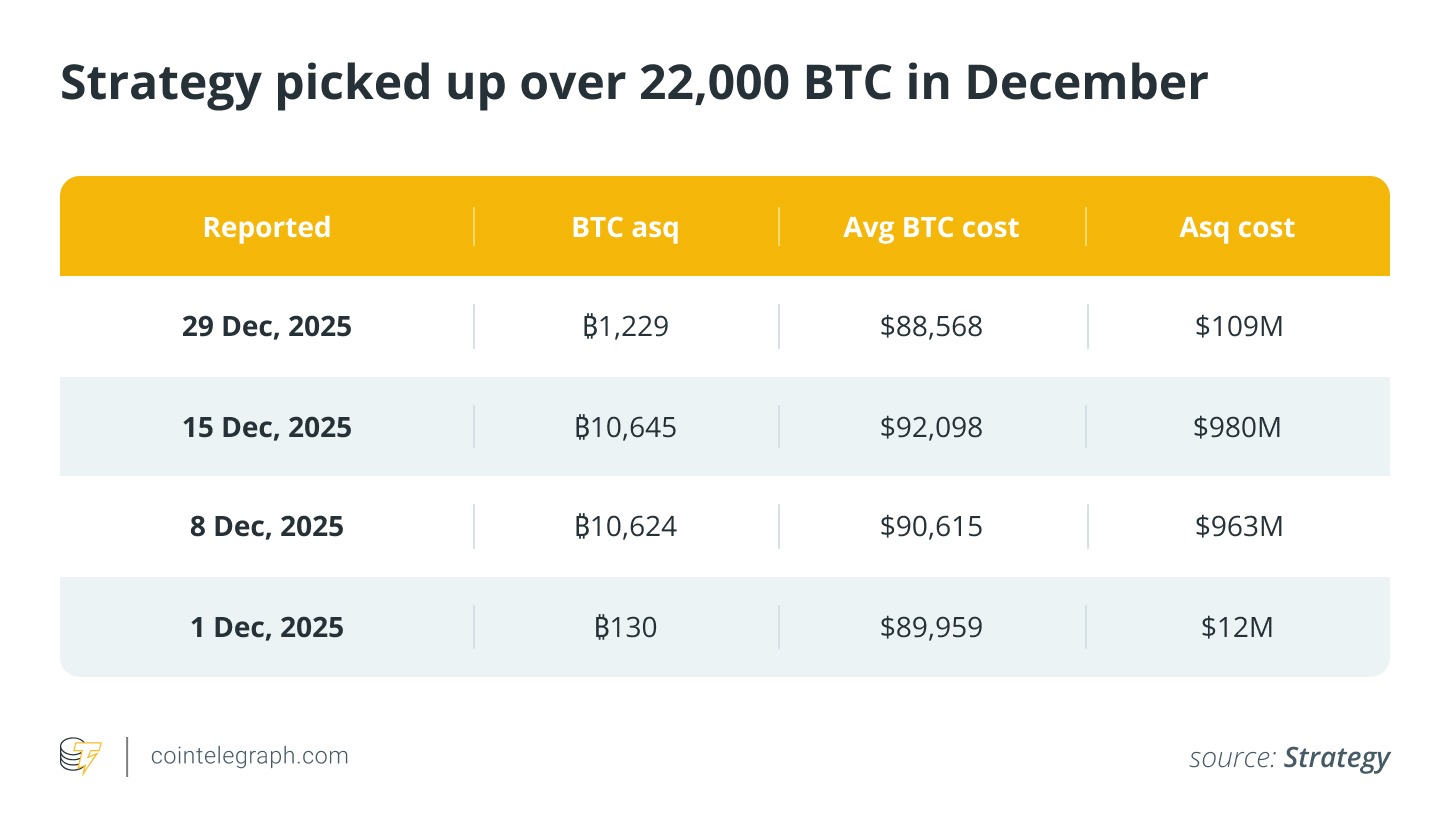This screenshot has height=837, width=1450.
Task: Click the ₿10,645 acquisition cell
Action: 625,428
